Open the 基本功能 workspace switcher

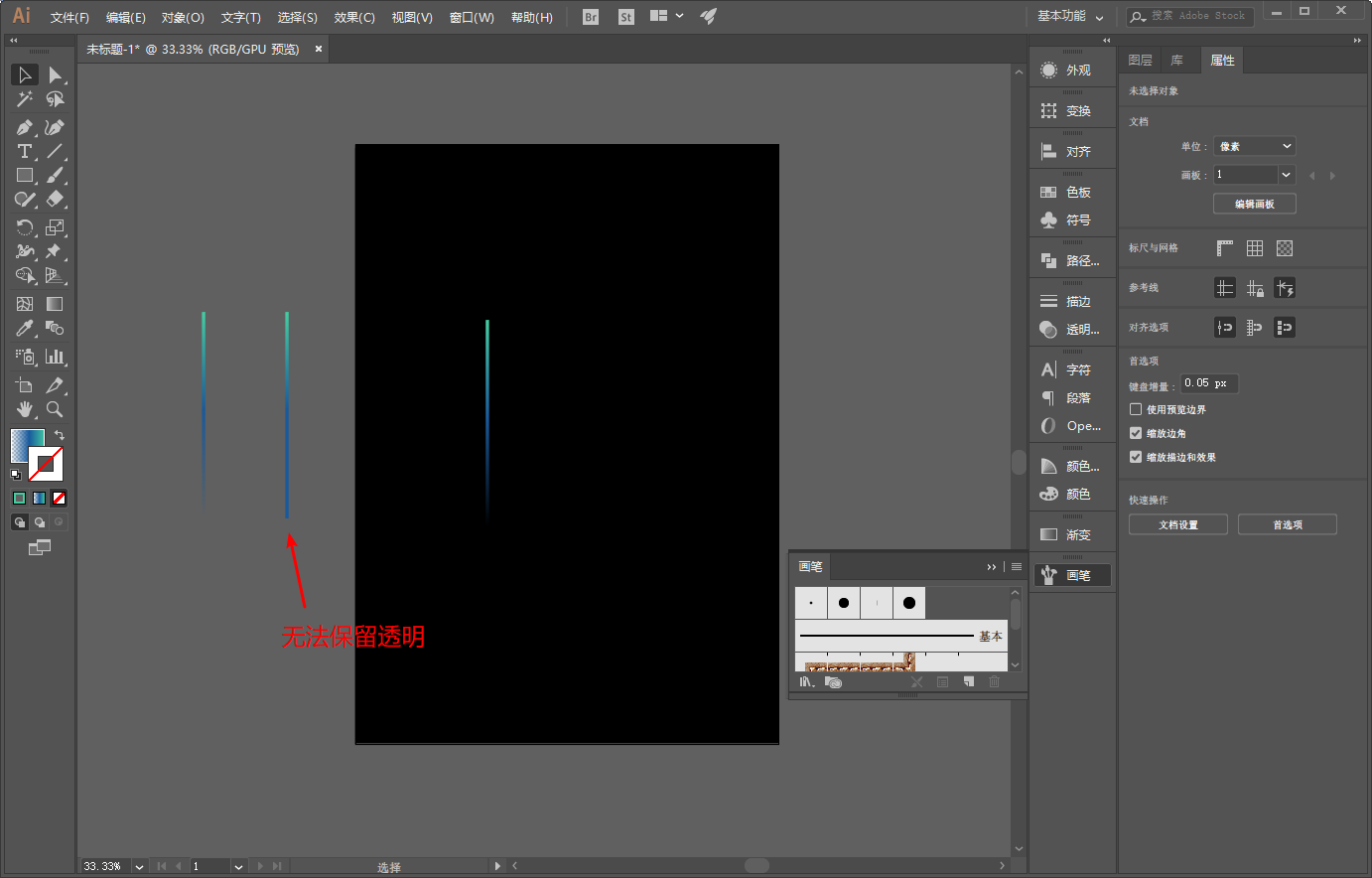point(1070,17)
